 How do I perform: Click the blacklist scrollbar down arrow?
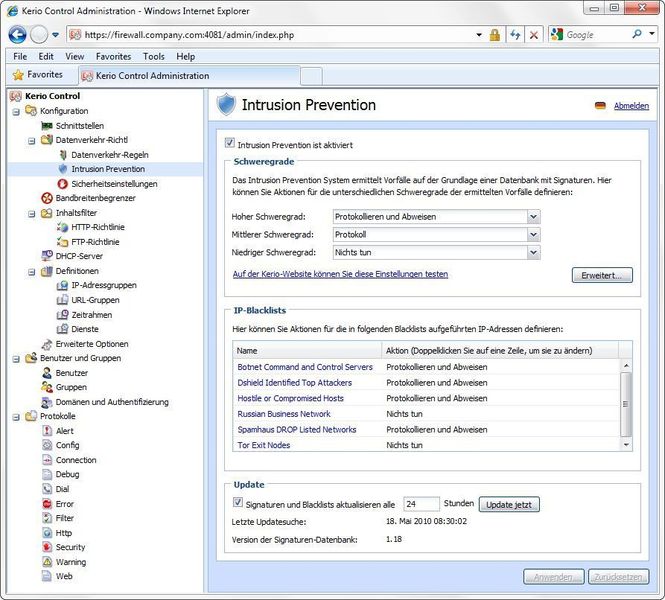[626, 445]
